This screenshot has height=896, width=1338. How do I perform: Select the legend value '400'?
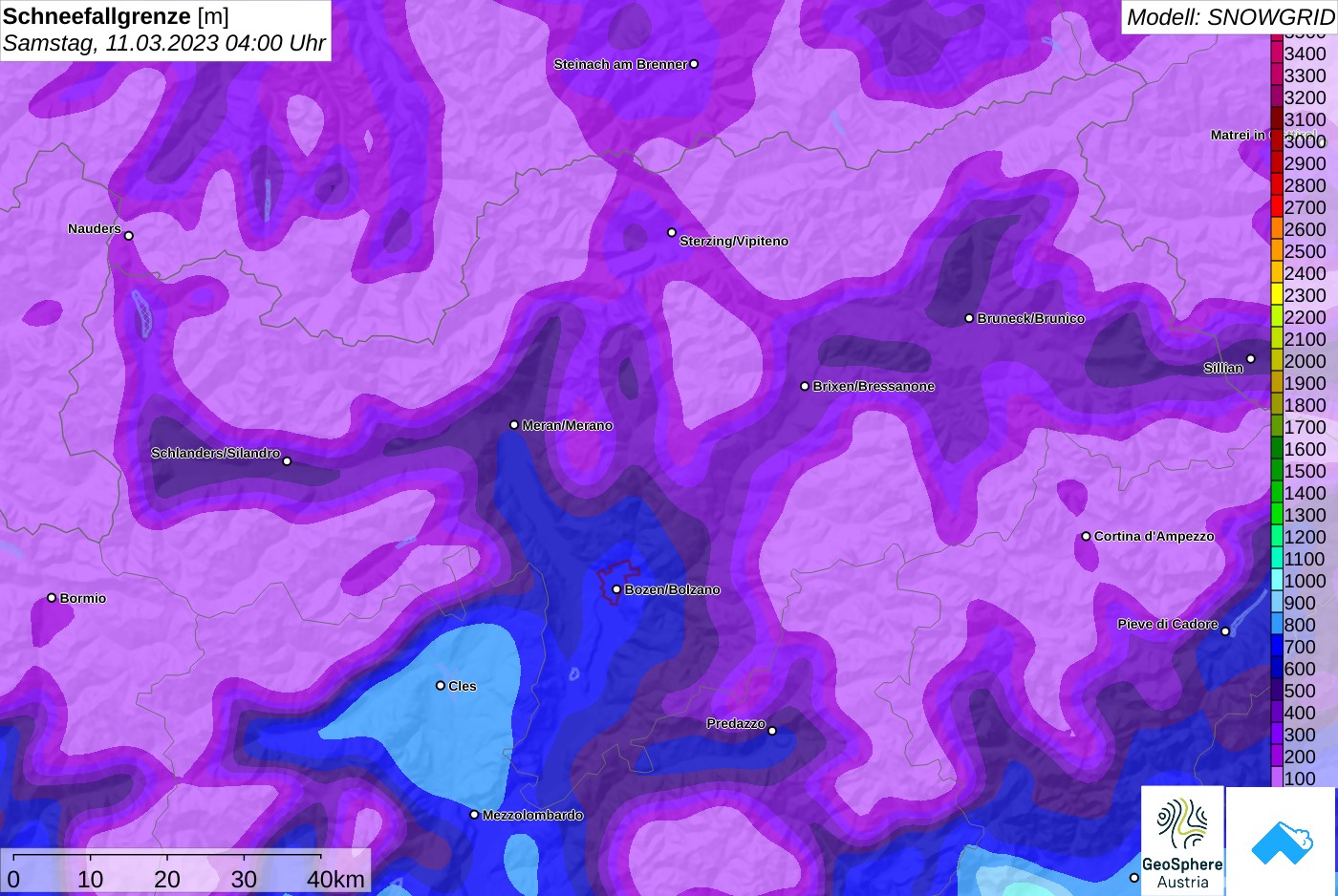click(1300, 713)
